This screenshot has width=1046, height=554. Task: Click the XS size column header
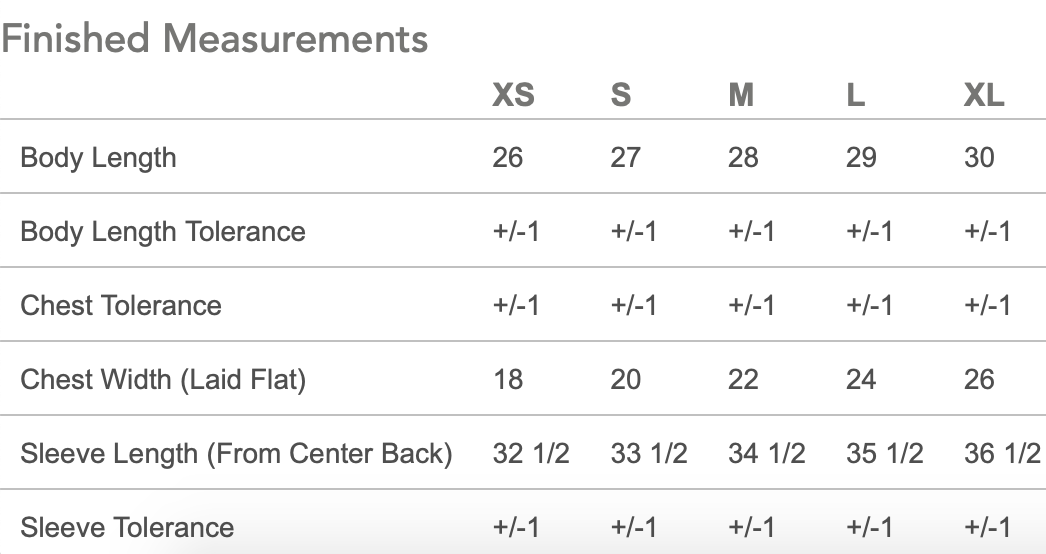(x=513, y=95)
